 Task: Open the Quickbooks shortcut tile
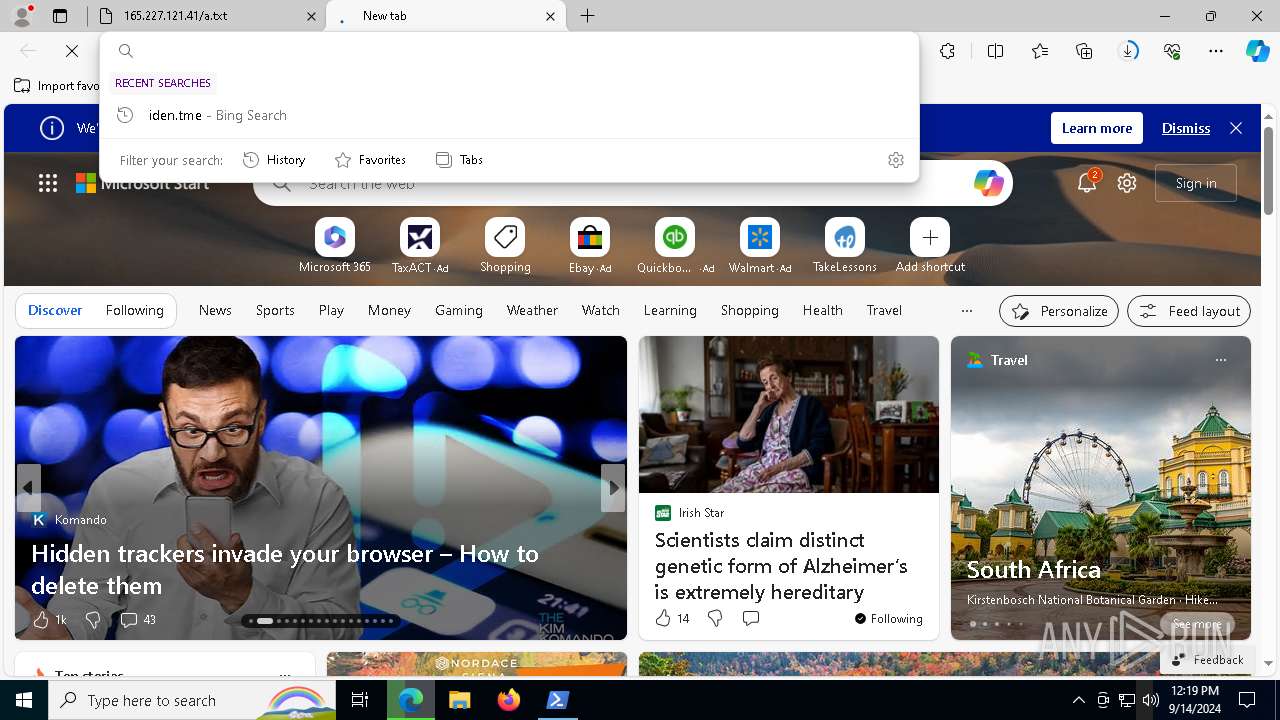tap(675, 238)
